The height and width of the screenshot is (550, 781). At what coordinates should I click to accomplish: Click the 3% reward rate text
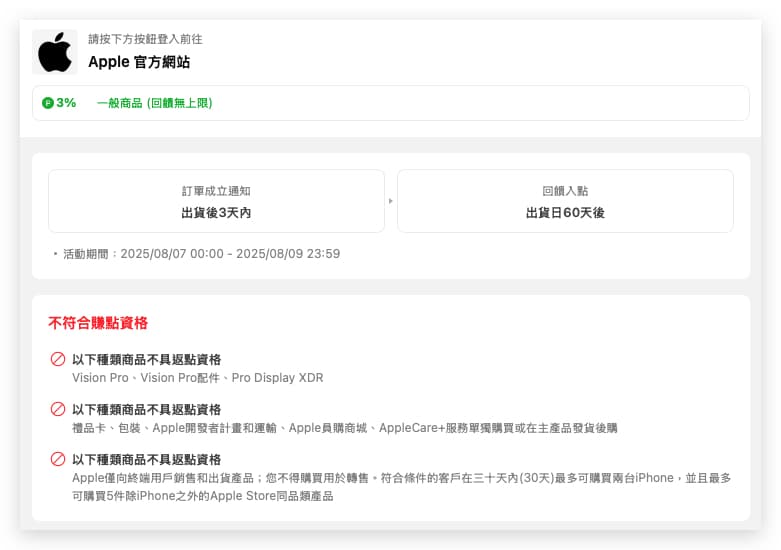(x=66, y=103)
